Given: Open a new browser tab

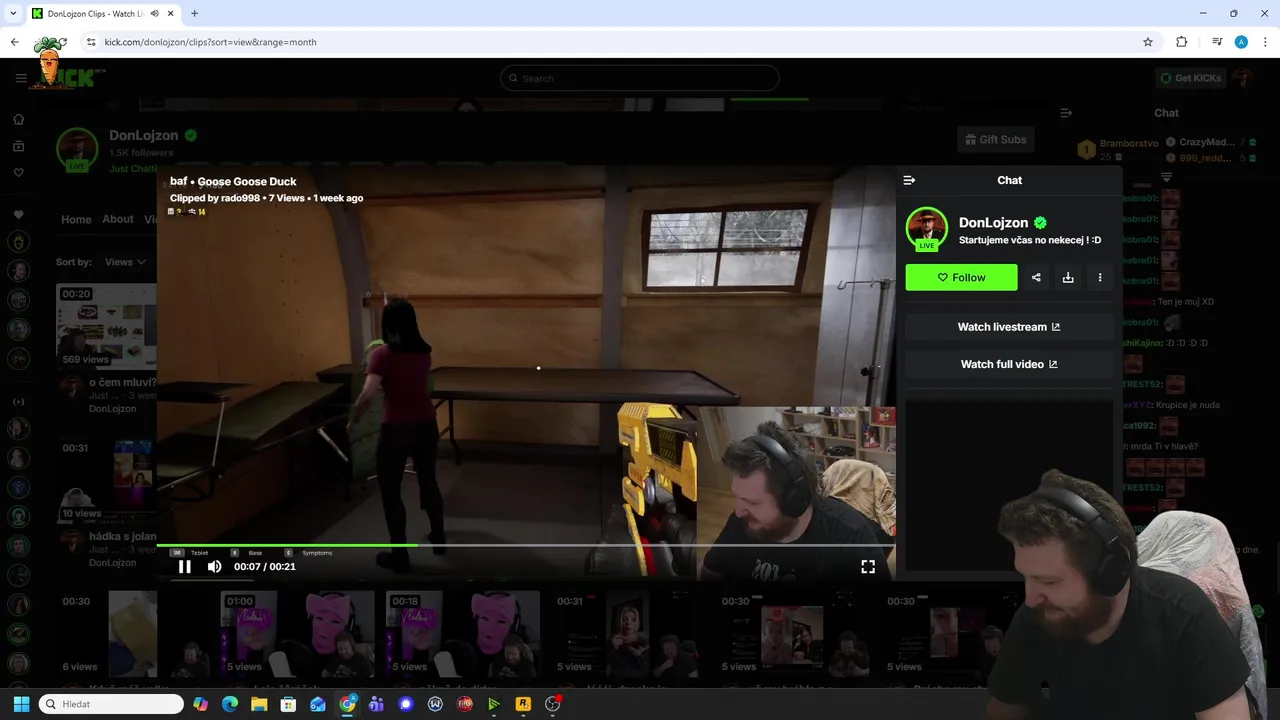Looking at the screenshot, I should click(194, 14).
